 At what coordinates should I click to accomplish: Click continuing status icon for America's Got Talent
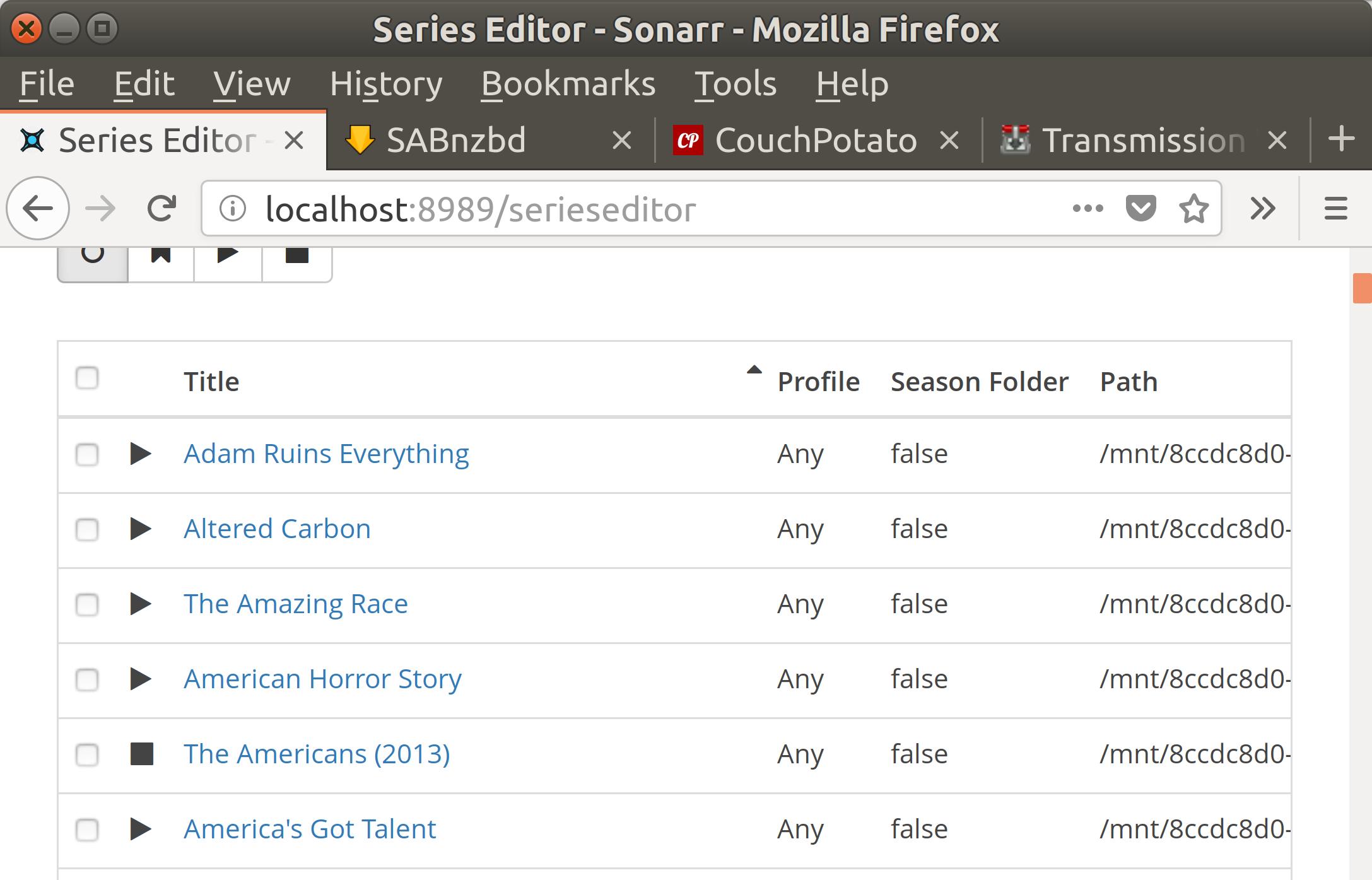(141, 829)
